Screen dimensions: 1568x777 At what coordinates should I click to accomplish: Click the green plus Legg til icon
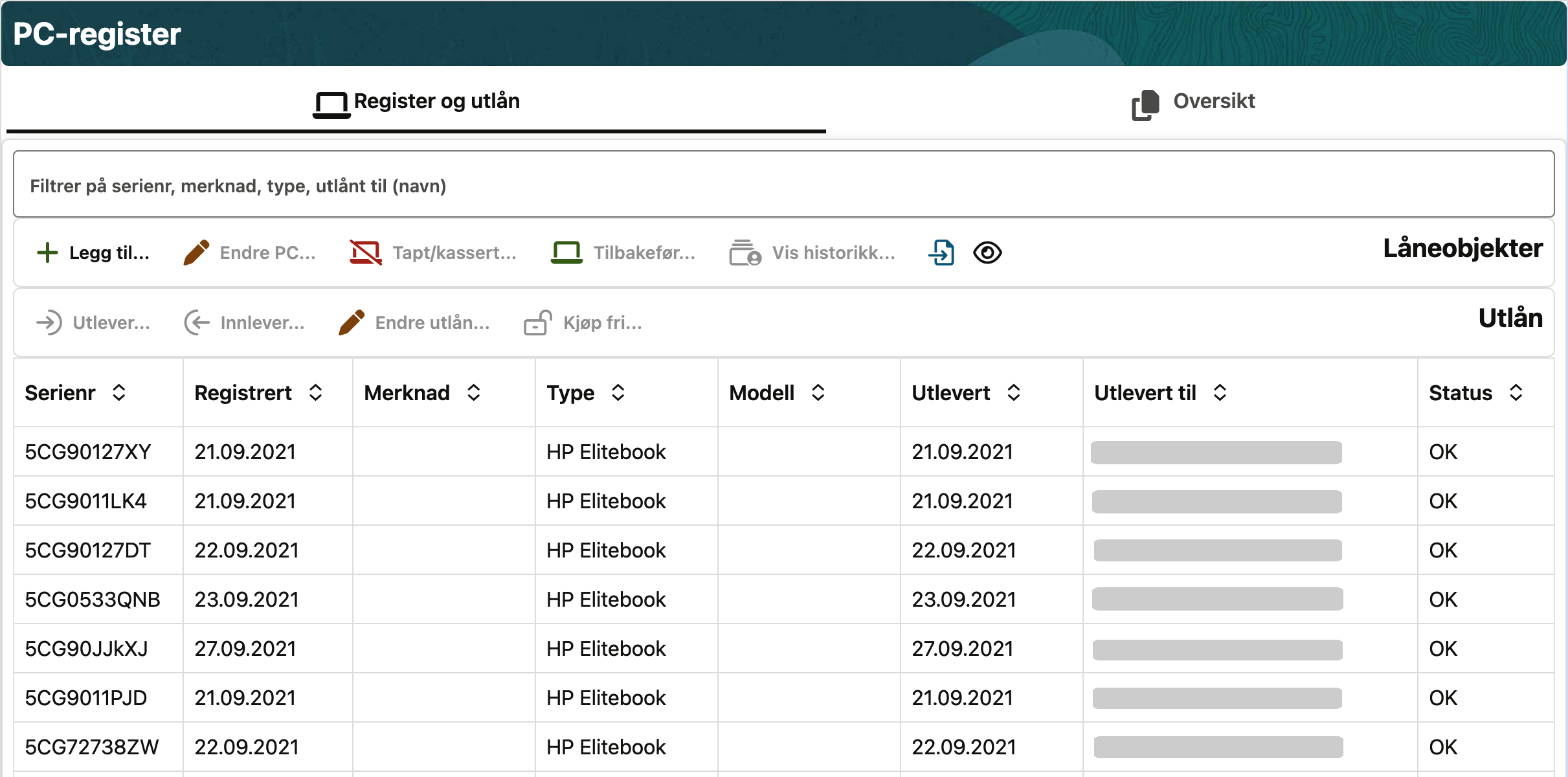[47, 253]
